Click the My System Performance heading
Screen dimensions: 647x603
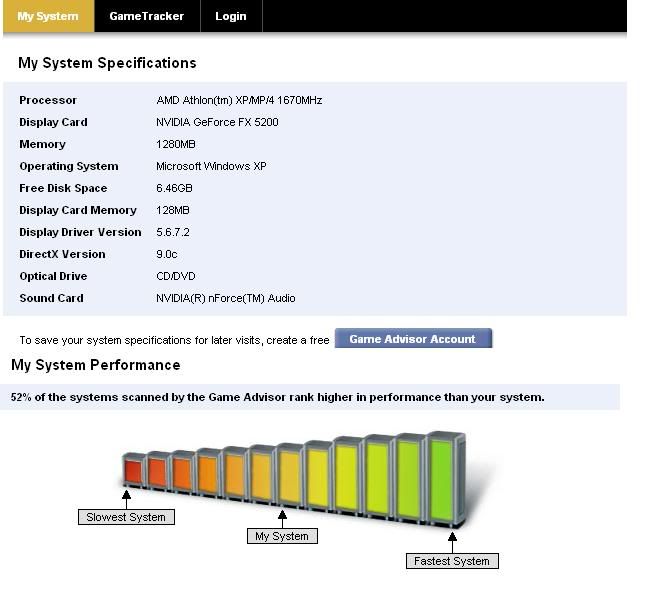tap(96, 365)
